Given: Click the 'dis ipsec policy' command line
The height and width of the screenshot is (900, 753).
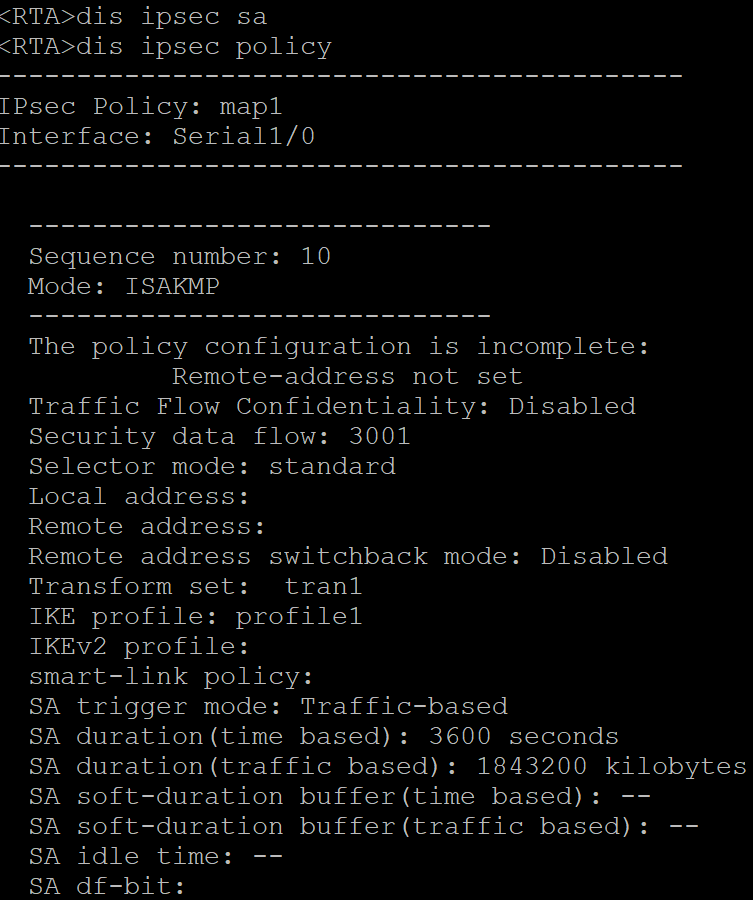Looking at the screenshot, I should [165, 47].
